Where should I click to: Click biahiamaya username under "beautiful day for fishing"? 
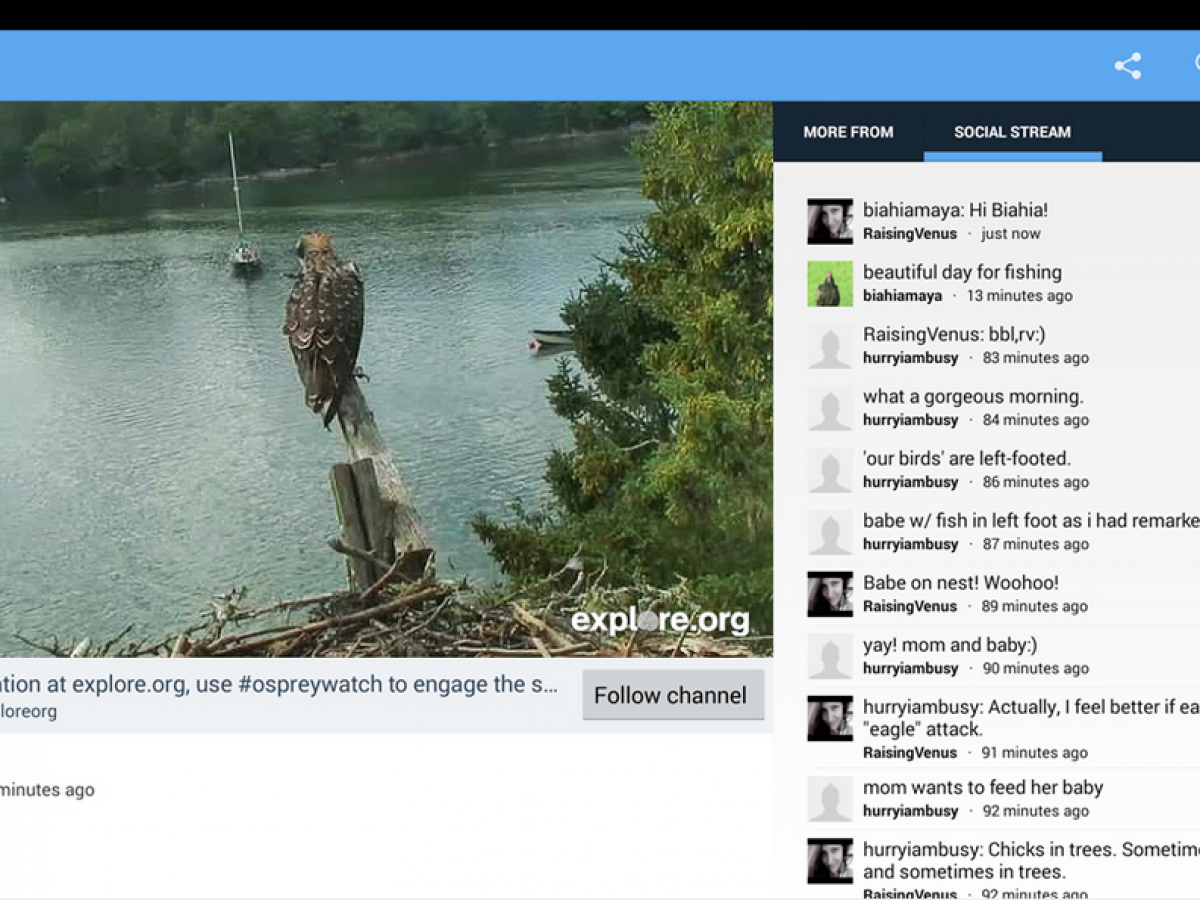coord(902,296)
